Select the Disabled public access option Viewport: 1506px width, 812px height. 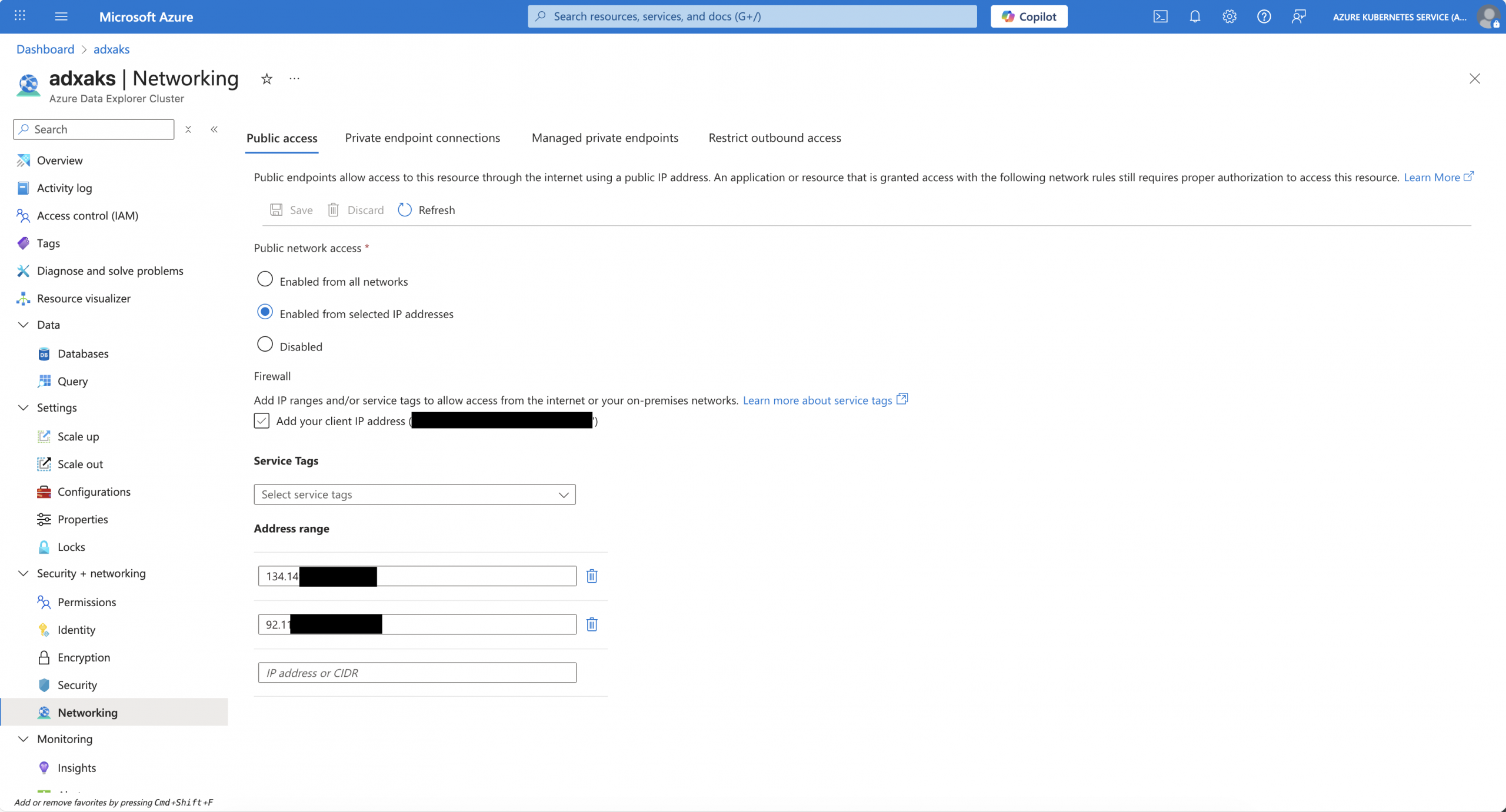265,345
